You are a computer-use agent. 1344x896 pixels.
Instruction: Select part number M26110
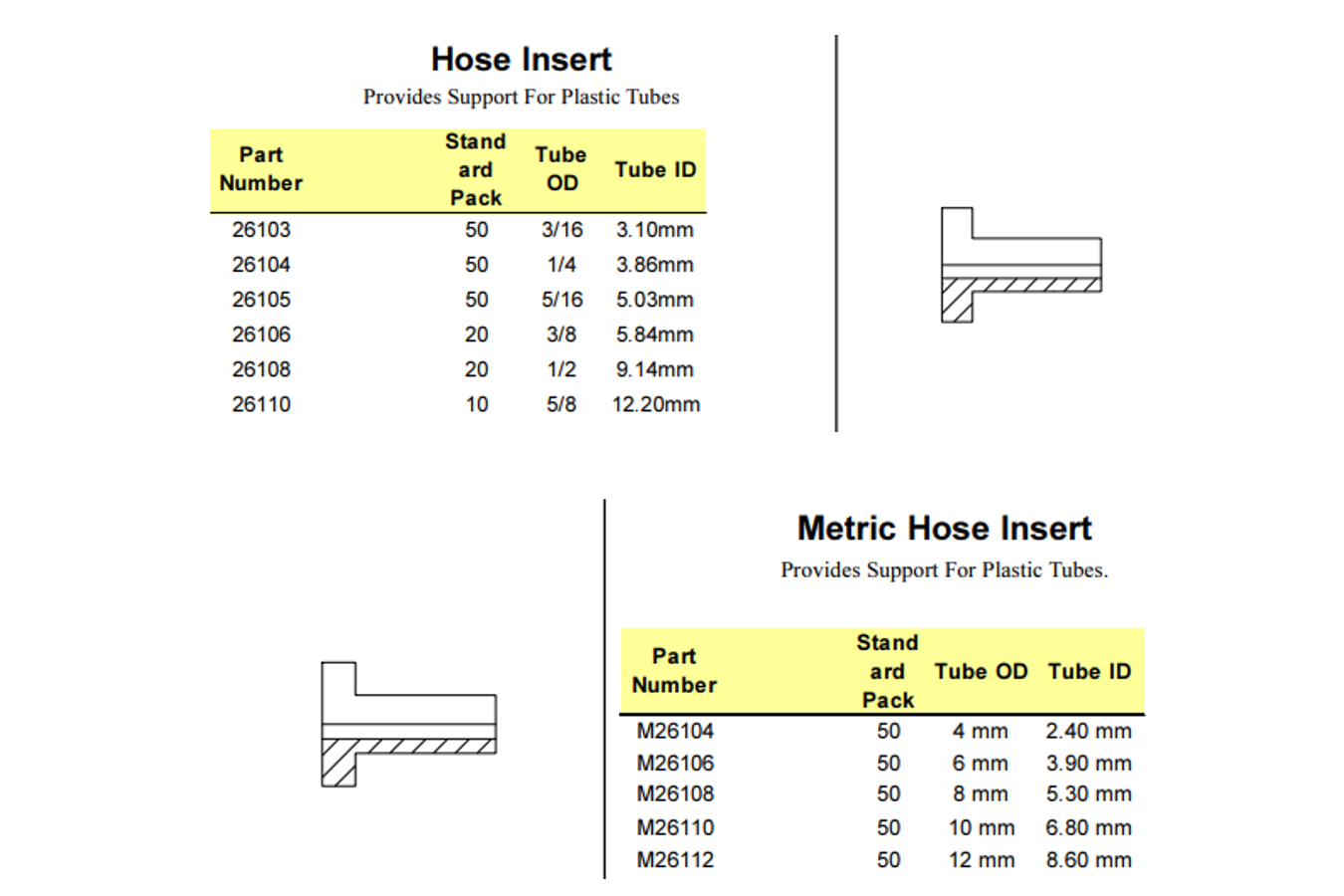tap(675, 828)
